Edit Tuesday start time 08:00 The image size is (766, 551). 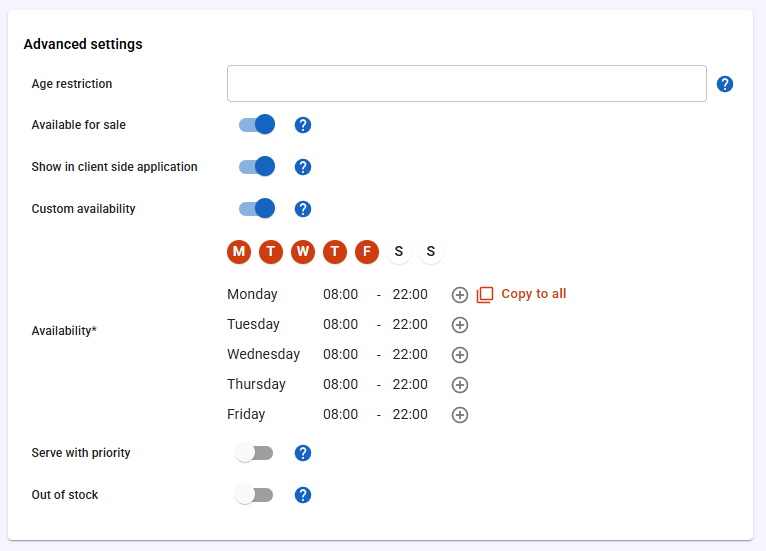click(x=340, y=324)
